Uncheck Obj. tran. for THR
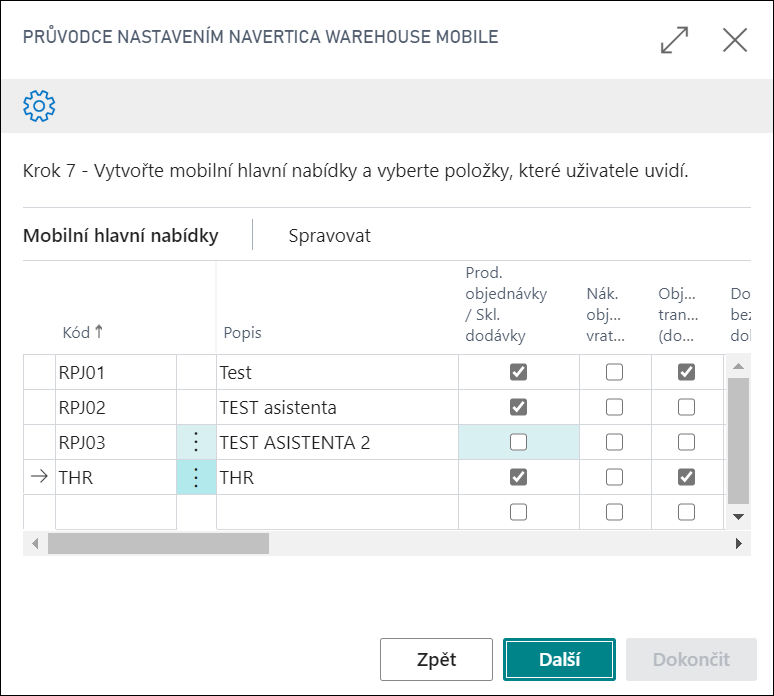This screenshot has height=696, width=774. point(686,477)
